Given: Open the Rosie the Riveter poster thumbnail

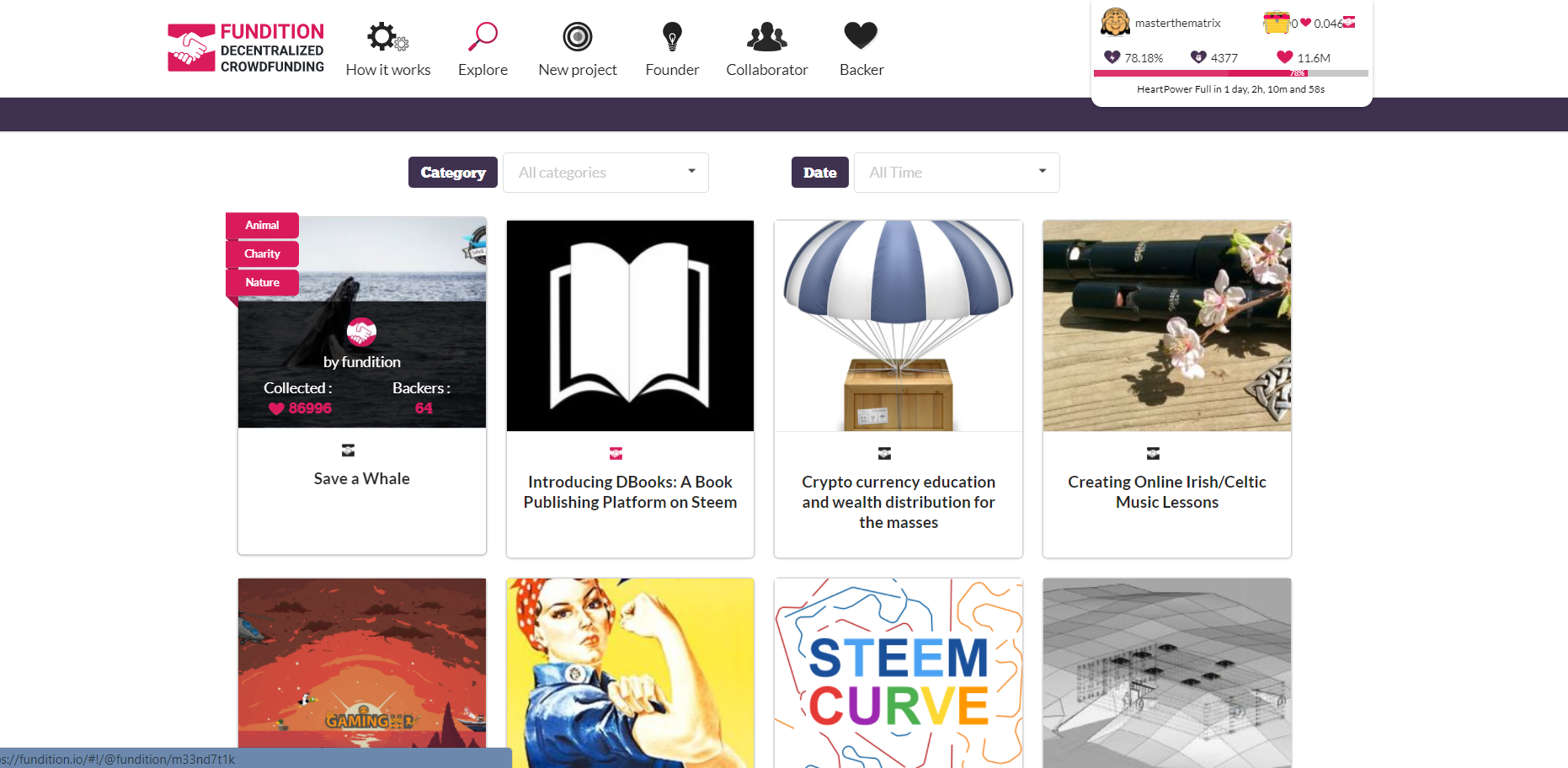Looking at the screenshot, I should pyautogui.click(x=630, y=673).
